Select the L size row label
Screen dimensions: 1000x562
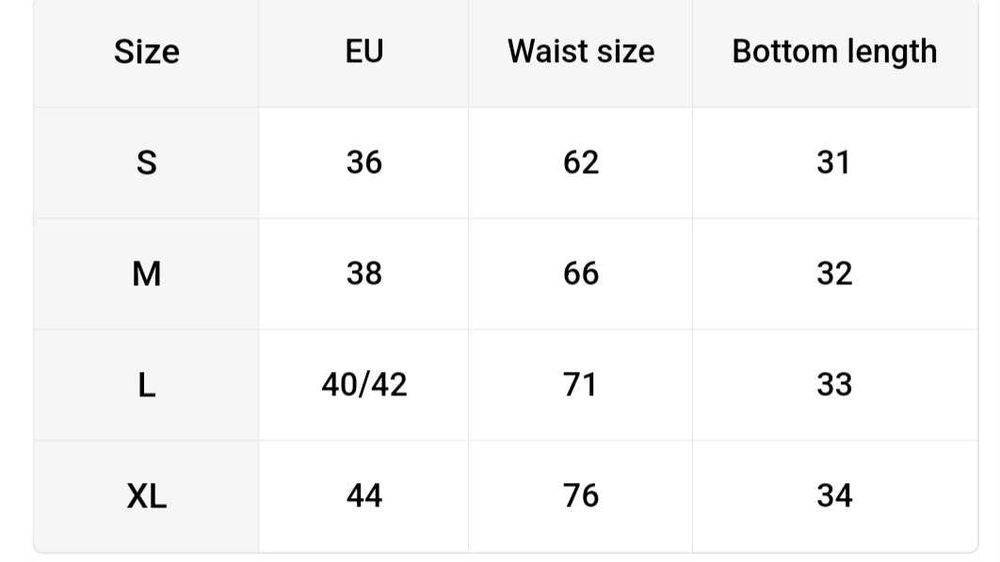pyautogui.click(x=146, y=385)
